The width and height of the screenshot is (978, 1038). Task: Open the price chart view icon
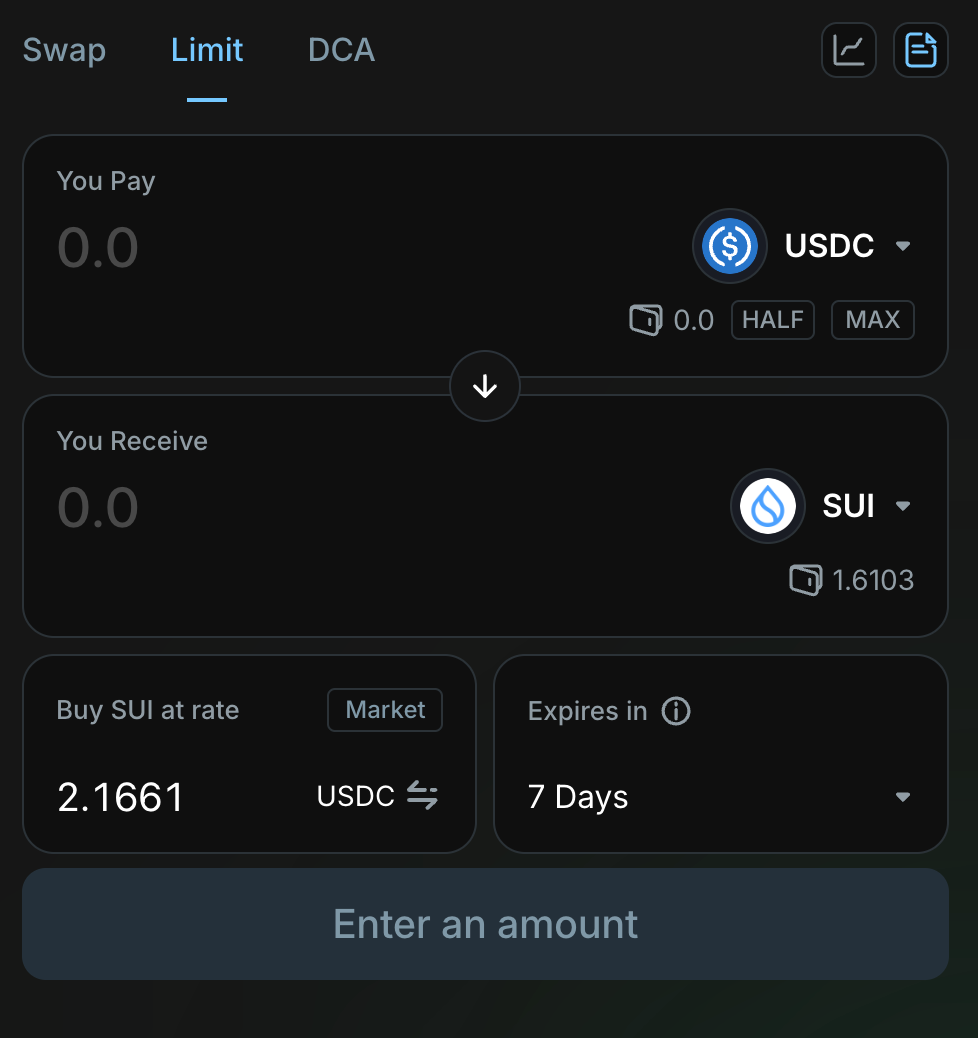tap(849, 50)
